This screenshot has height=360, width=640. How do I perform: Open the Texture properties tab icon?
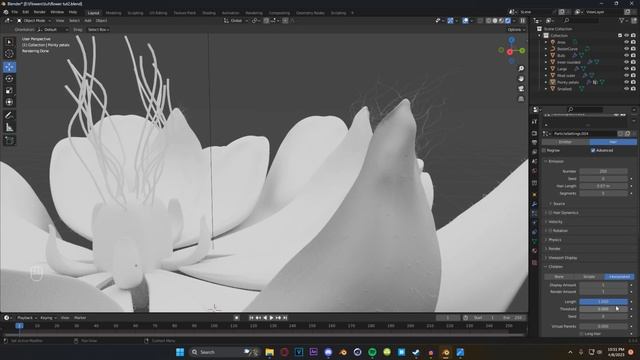pyautogui.click(x=534, y=262)
